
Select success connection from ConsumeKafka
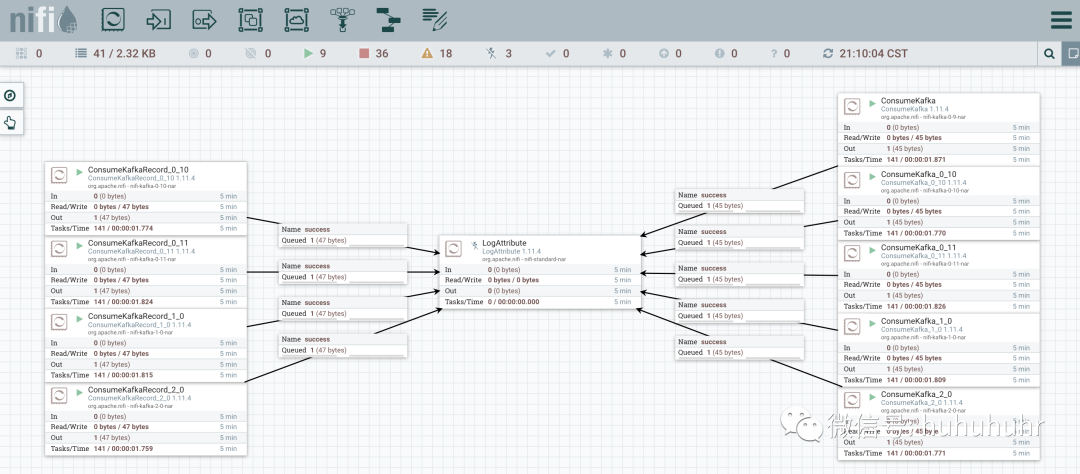click(739, 200)
